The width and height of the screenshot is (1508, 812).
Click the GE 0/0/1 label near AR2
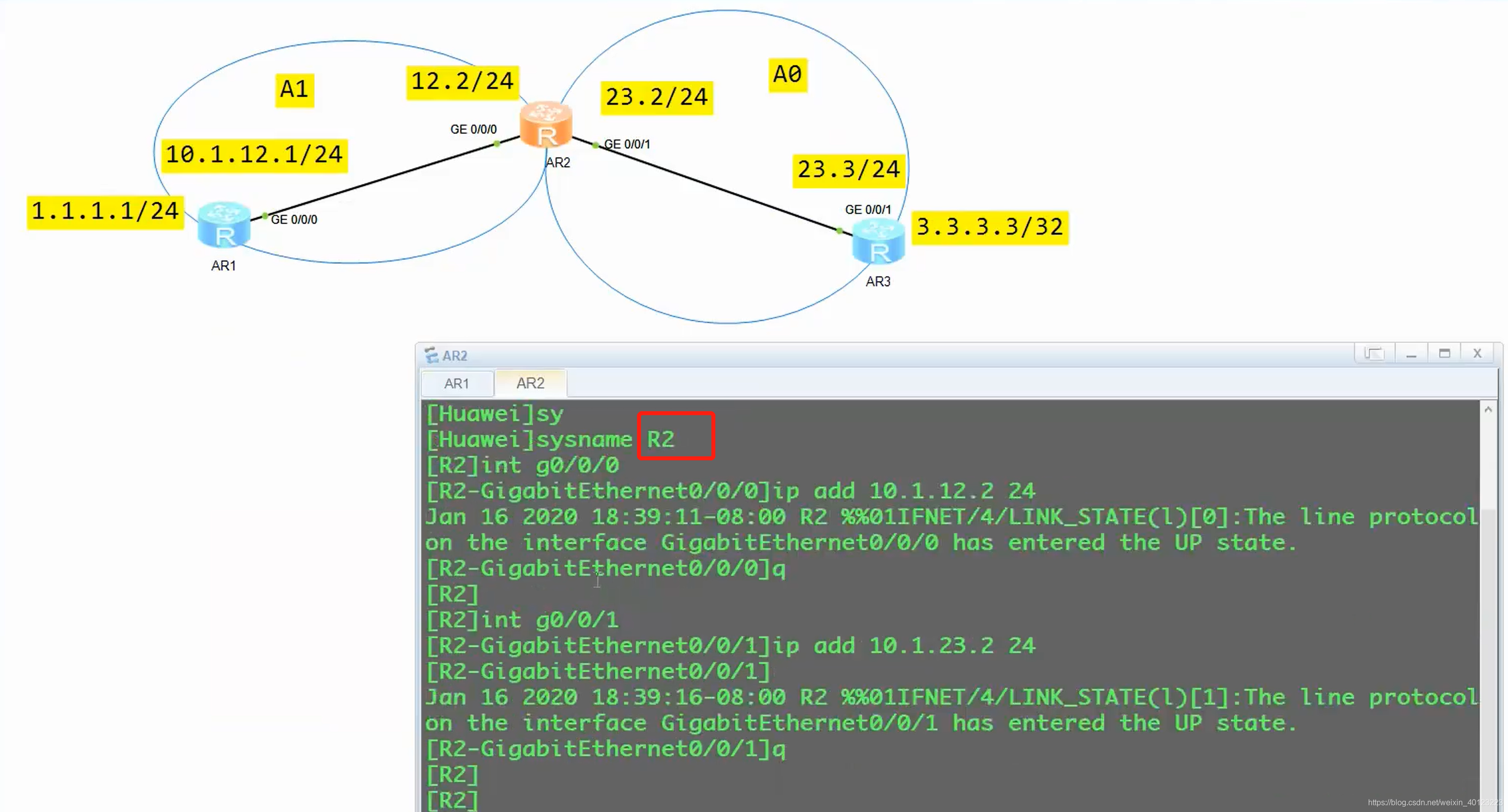click(x=626, y=144)
